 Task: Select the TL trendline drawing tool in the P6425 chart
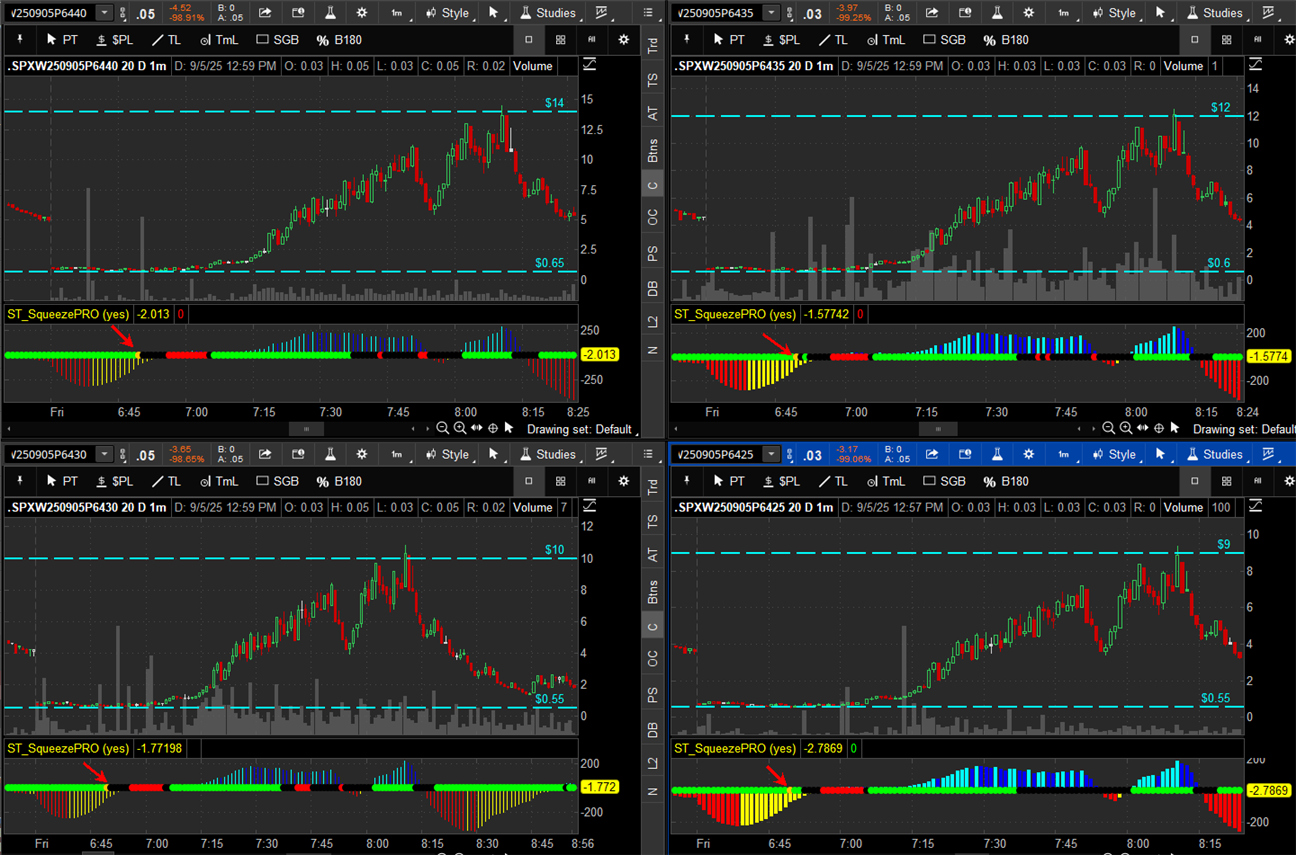point(829,481)
